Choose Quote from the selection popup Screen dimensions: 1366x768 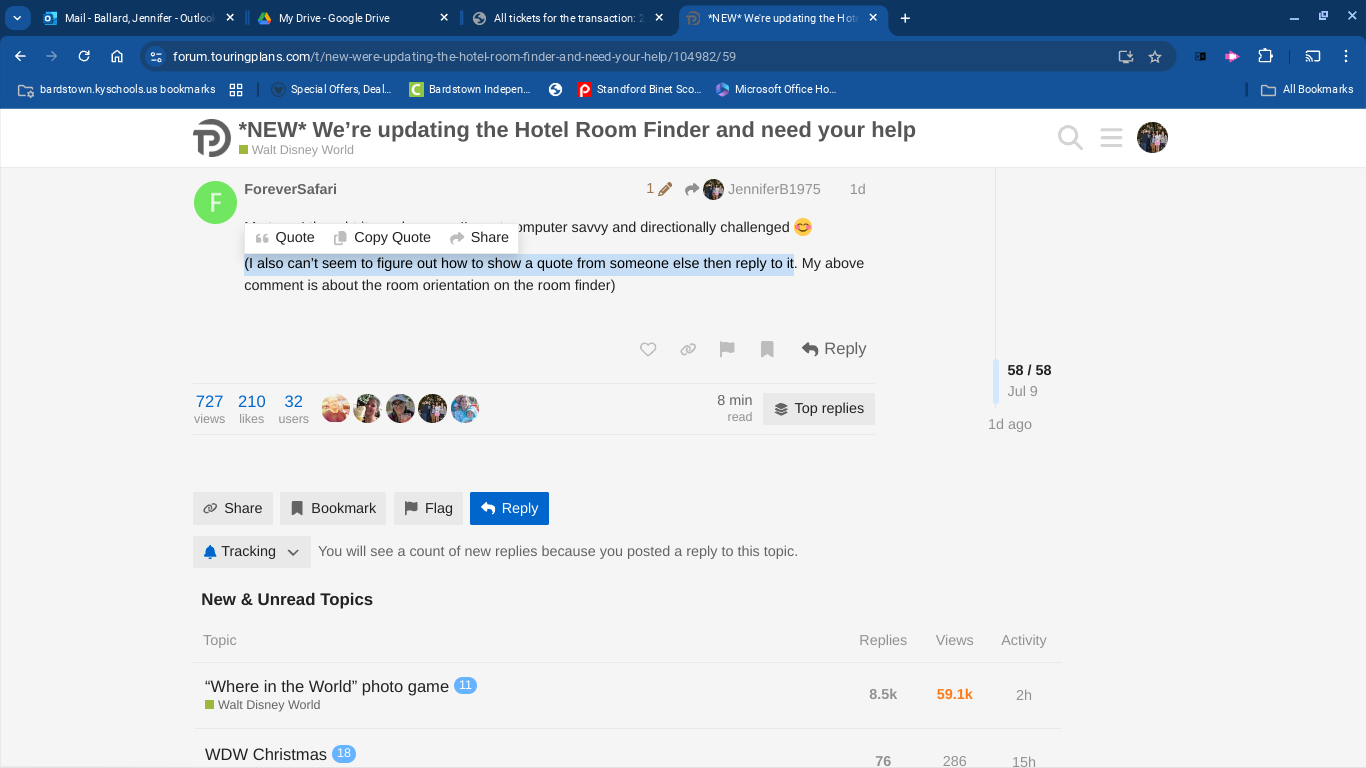pyautogui.click(x=285, y=238)
